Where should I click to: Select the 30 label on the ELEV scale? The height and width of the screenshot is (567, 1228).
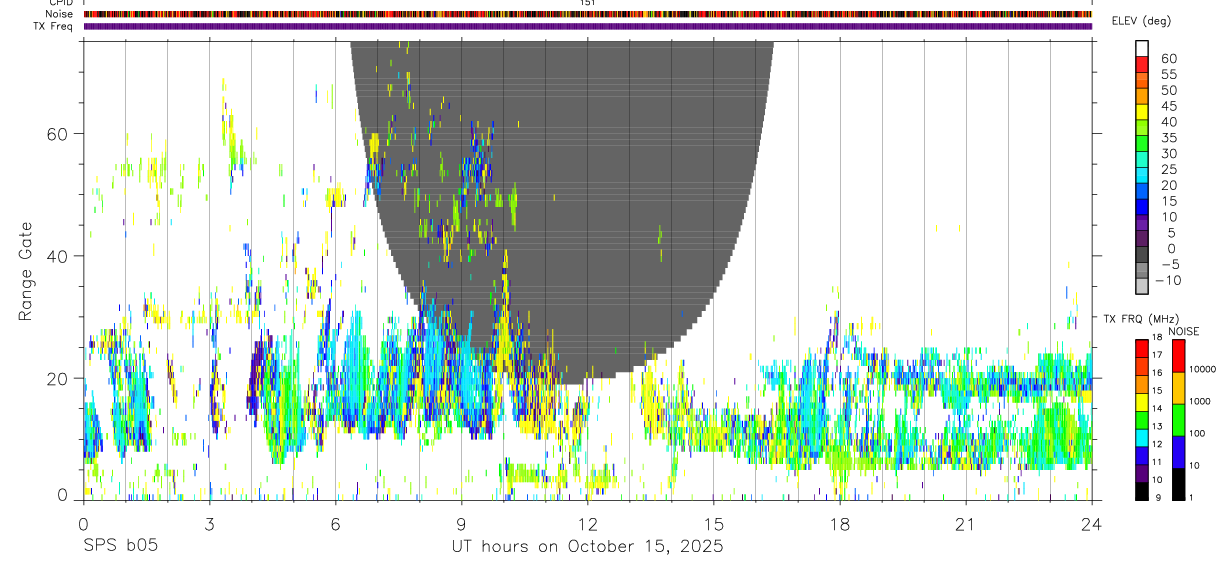(x=1168, y=153)
